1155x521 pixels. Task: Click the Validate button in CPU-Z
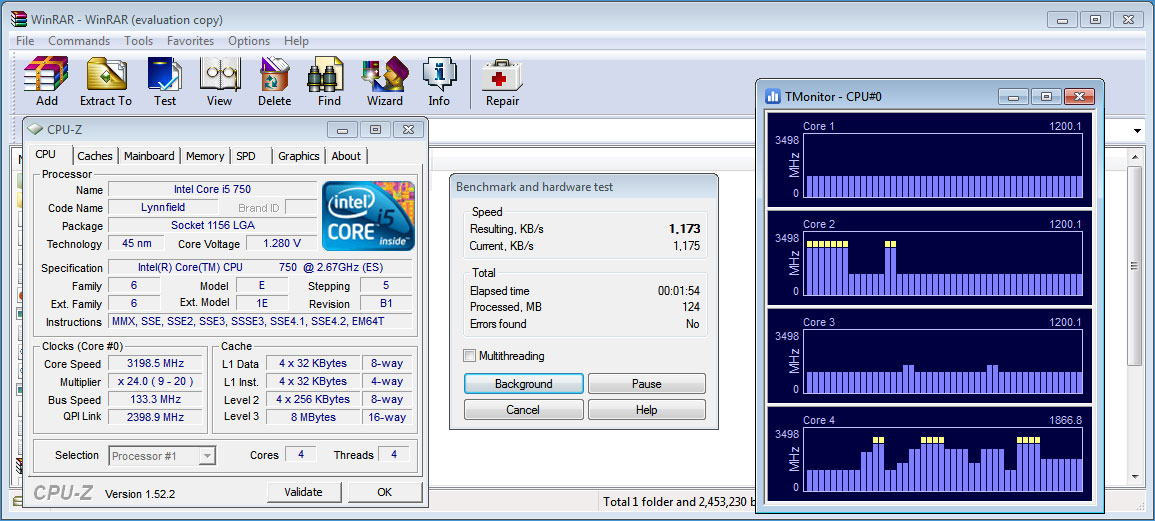pyautogui.click(x=303, y=492)
